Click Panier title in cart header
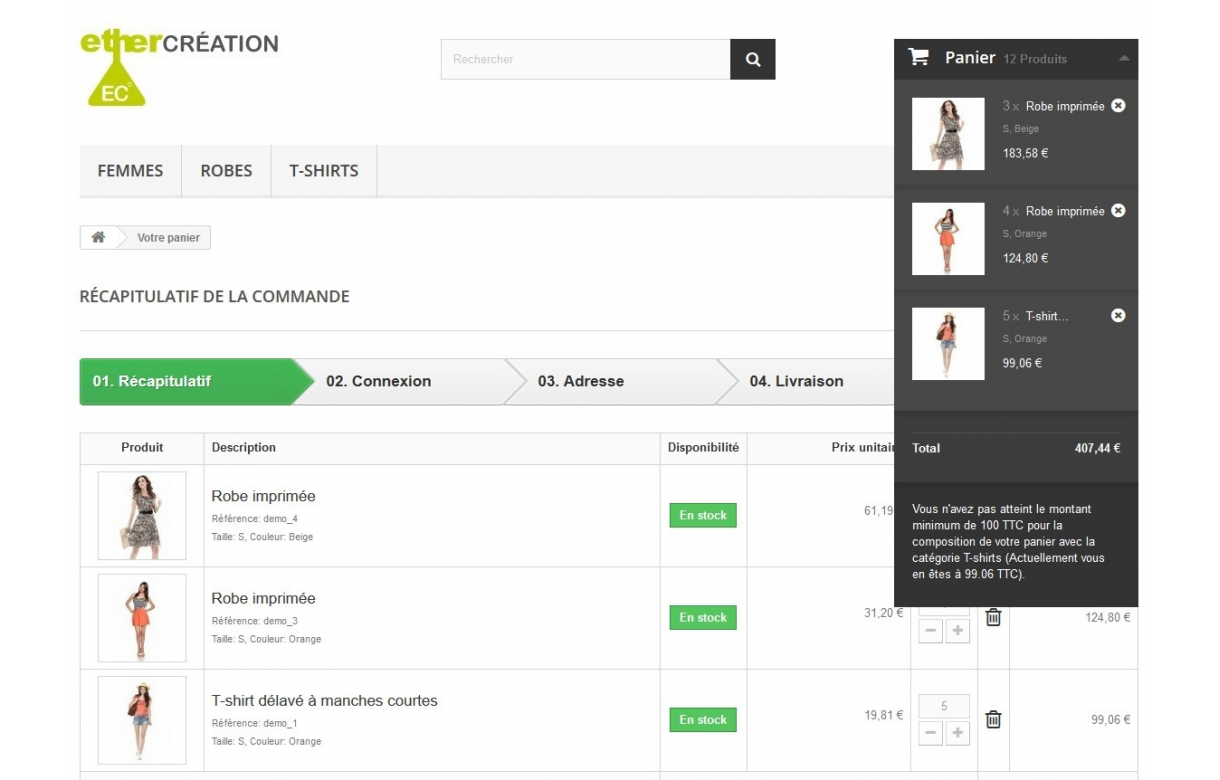Viewport: 1220px width, 780px height. [x=970, y=58]
